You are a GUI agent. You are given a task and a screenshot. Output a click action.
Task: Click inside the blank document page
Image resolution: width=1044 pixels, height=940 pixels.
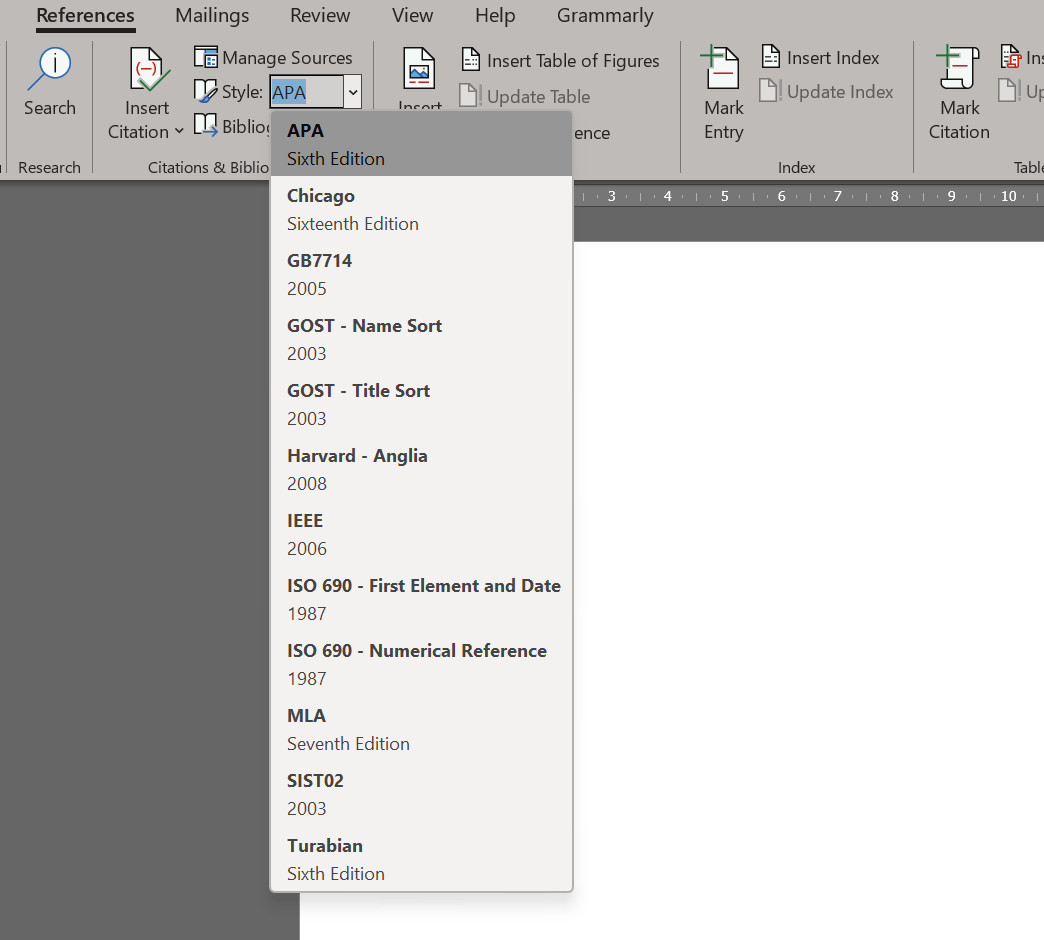click(808, 590)
